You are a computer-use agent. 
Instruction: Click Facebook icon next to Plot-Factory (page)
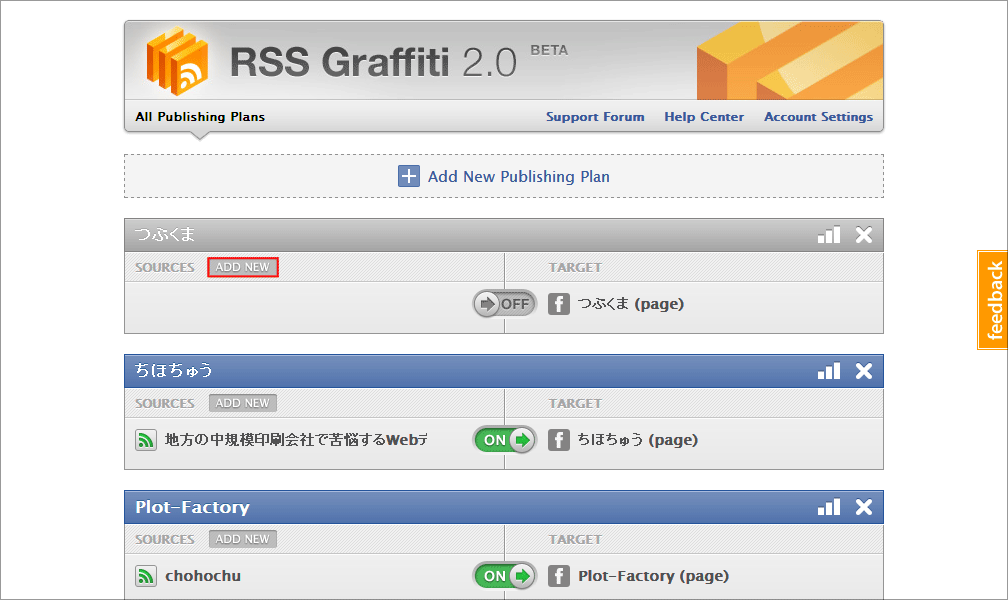[559, 576]
